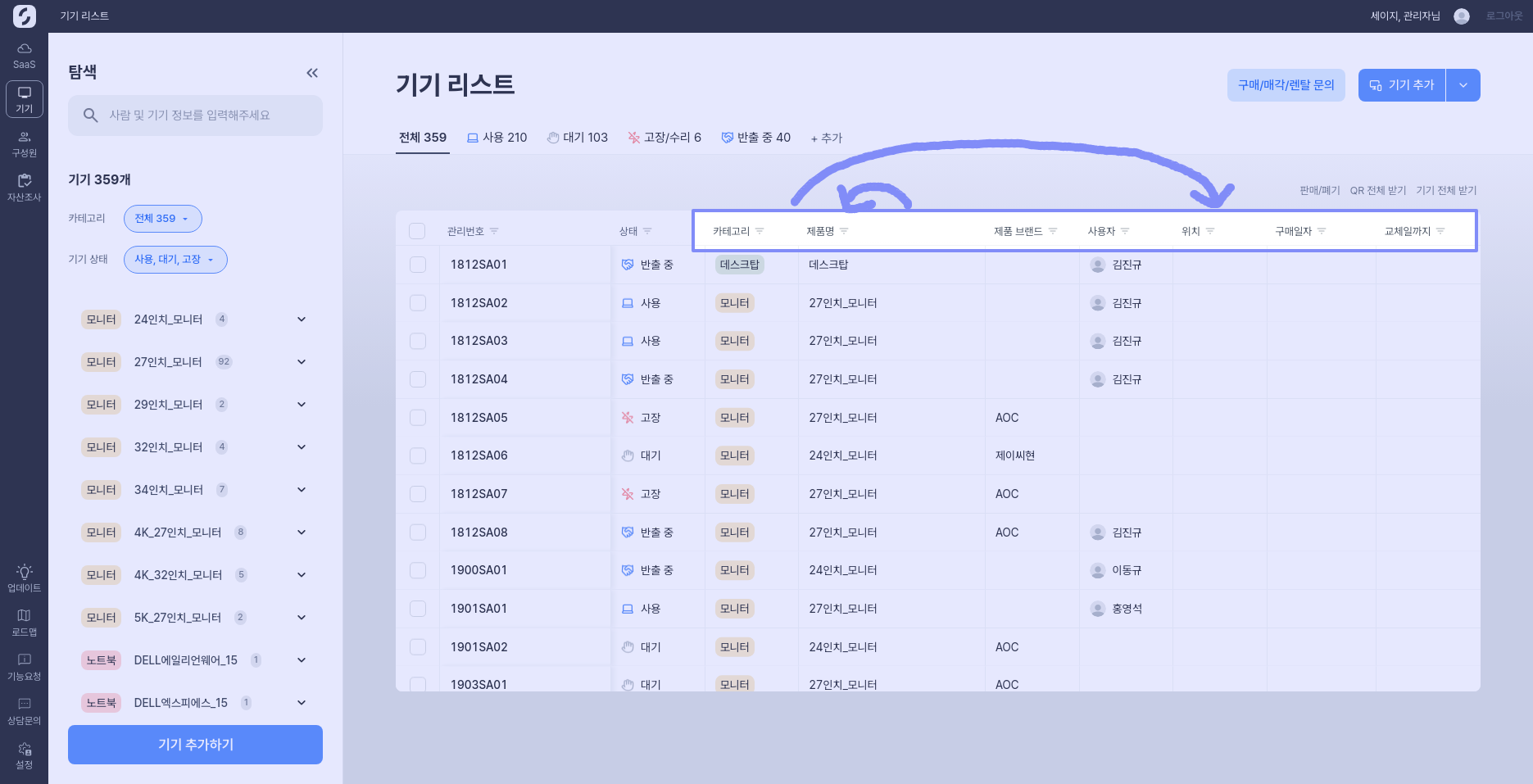Image resolution: width=1533 pixels, height=784 pixels.
Task: Open the 업데이트 updates lightbulb icon
Action: [24, 578]
